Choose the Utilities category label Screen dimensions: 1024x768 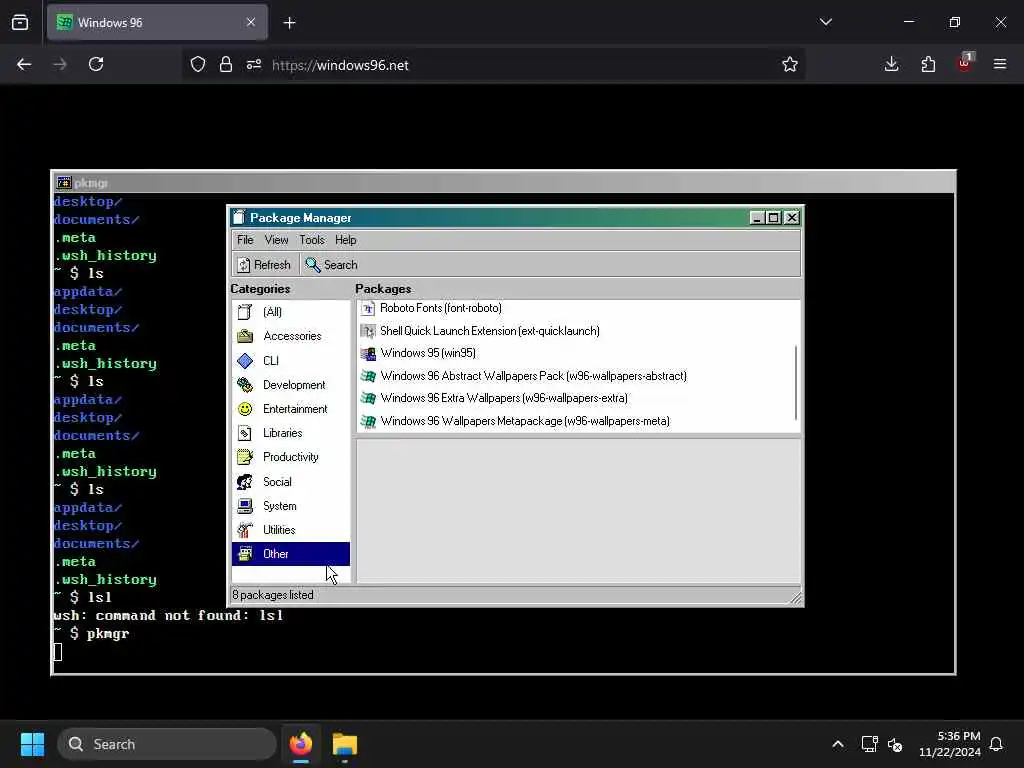pos(279,530)
